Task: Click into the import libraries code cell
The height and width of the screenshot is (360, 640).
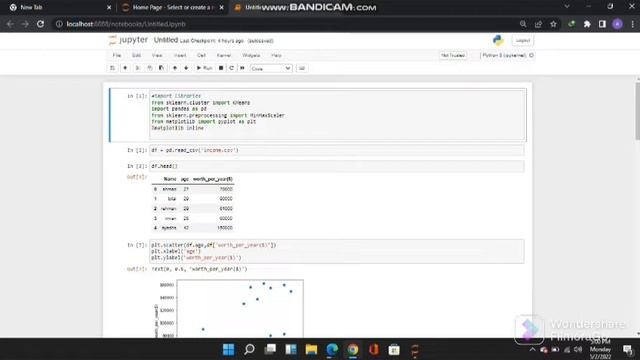Action: tap(338, 115)
